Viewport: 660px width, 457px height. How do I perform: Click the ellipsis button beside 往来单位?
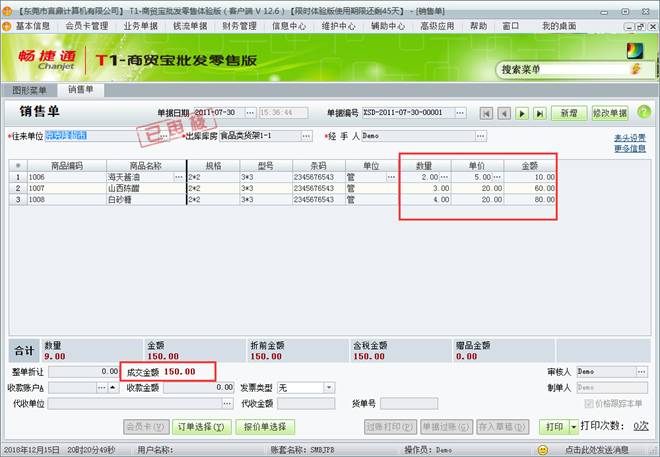[x=163, y=135]
